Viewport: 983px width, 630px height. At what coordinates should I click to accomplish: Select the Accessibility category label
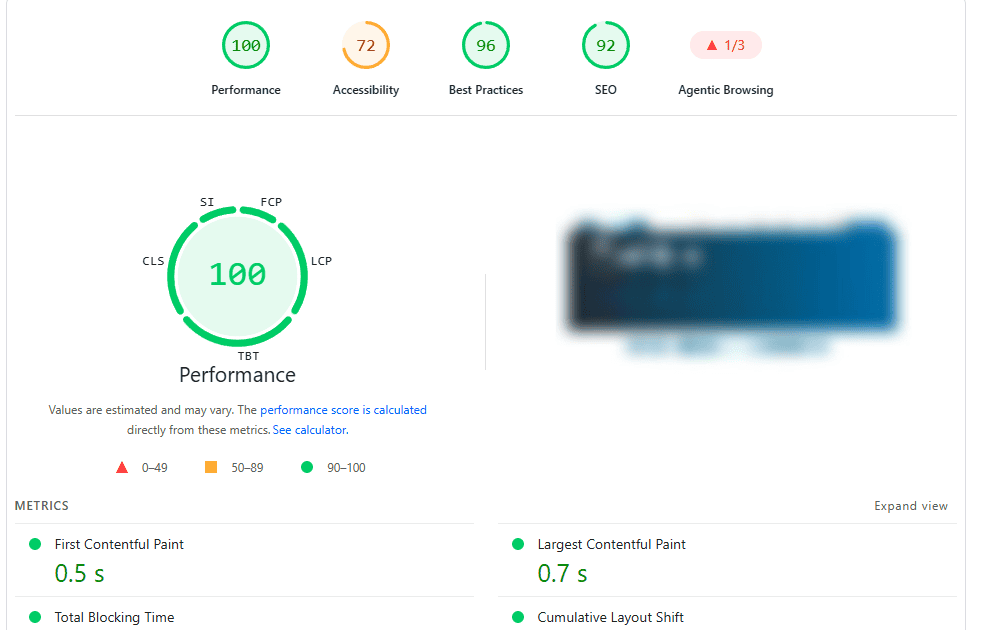point(366,90)
